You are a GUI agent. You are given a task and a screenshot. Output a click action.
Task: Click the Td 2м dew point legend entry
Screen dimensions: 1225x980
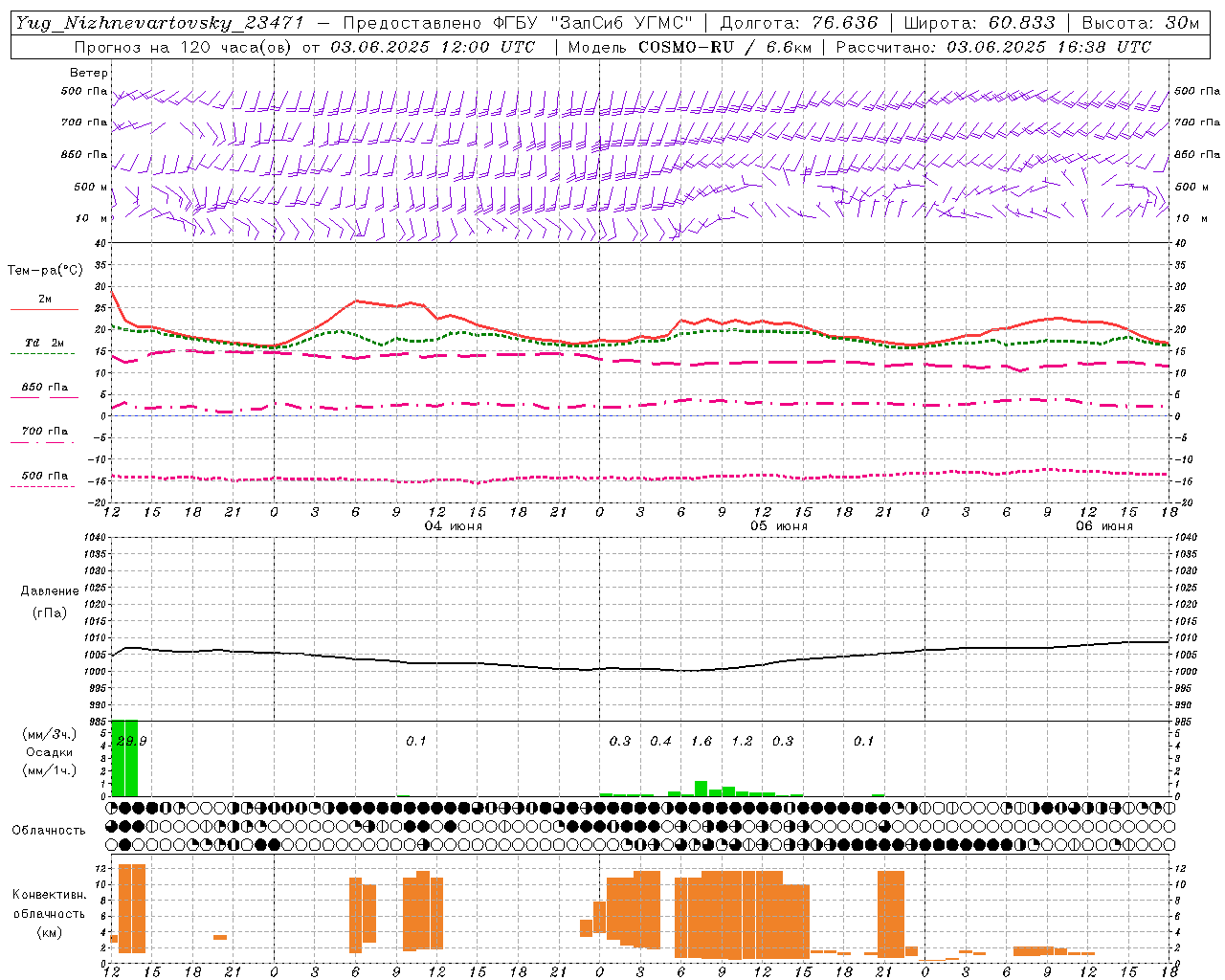[x=45, y=343]
